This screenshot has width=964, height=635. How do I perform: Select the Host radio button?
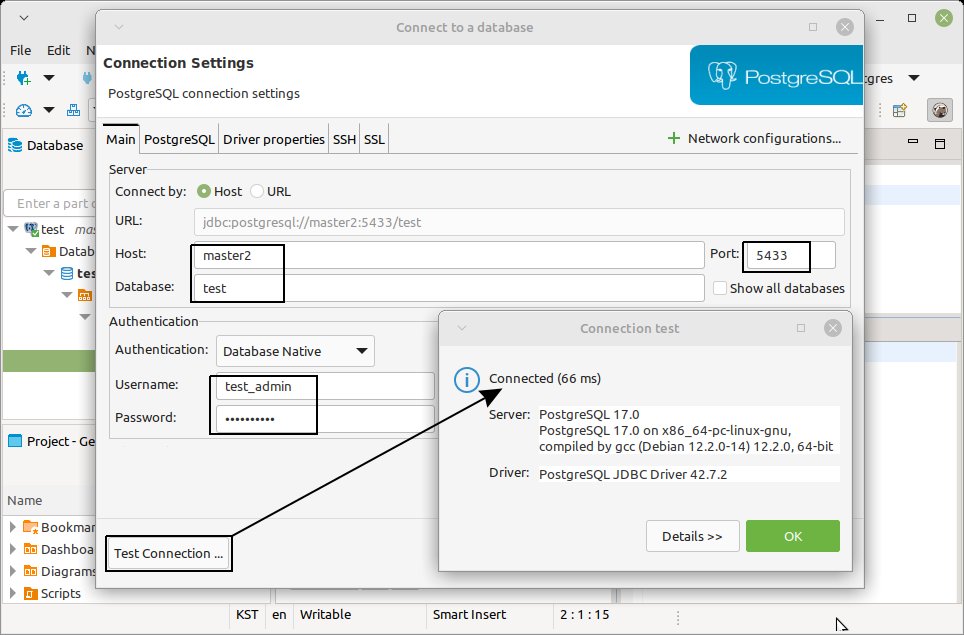[204, 191]
